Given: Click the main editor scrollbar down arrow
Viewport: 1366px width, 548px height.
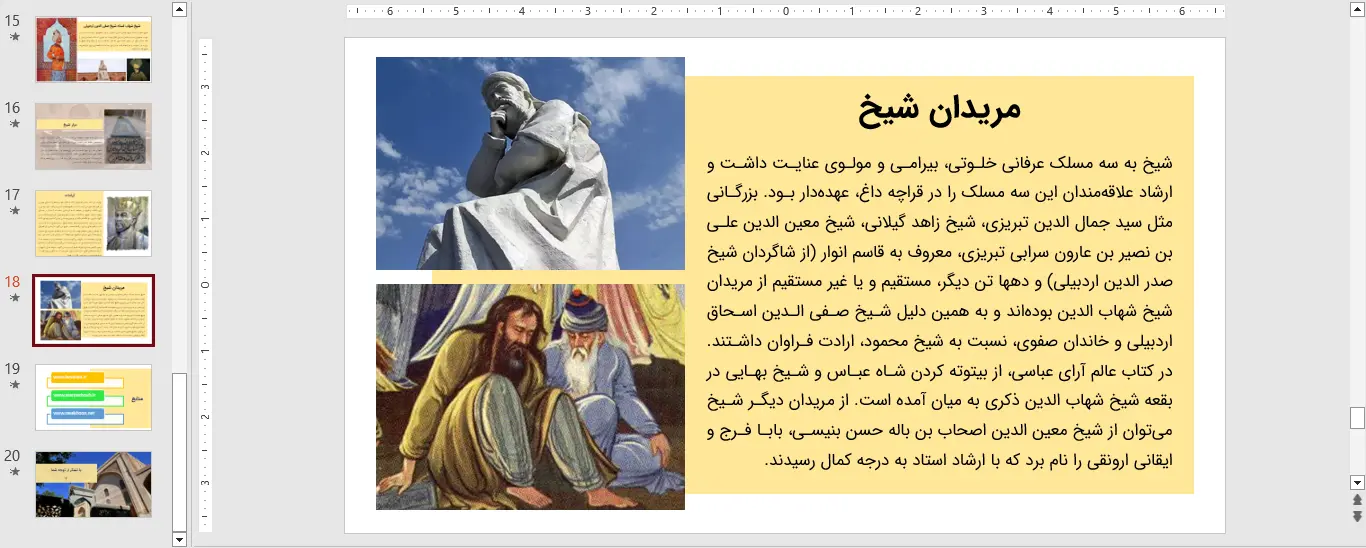Looking at the screenshot, I should 1357,482.
